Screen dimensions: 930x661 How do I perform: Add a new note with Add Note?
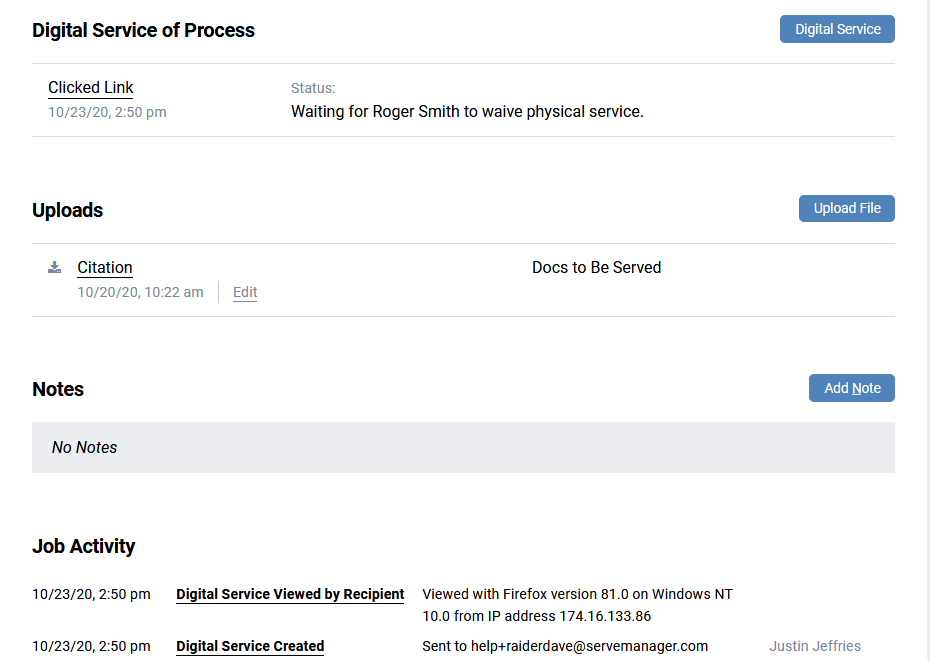coord(851,388)
